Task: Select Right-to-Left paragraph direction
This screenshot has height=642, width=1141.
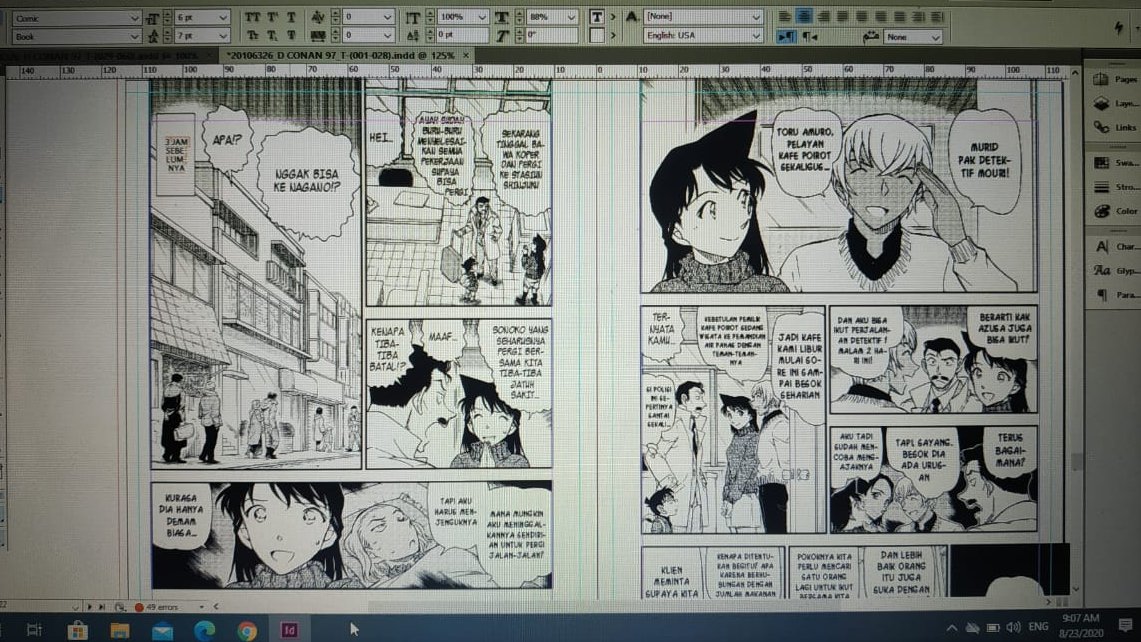Action: (x=810, y=36)
